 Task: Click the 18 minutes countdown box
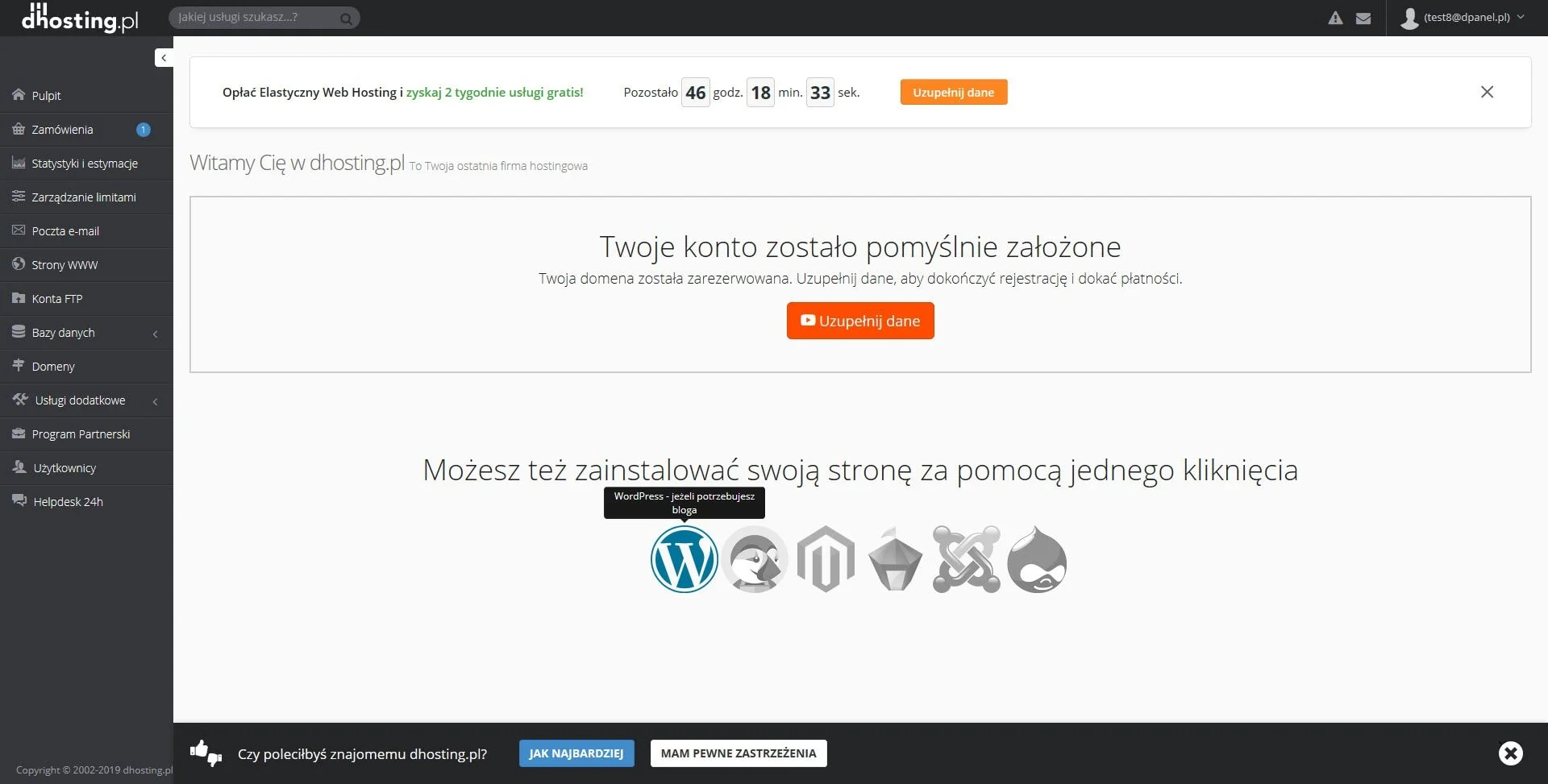(x=760, y=93)
